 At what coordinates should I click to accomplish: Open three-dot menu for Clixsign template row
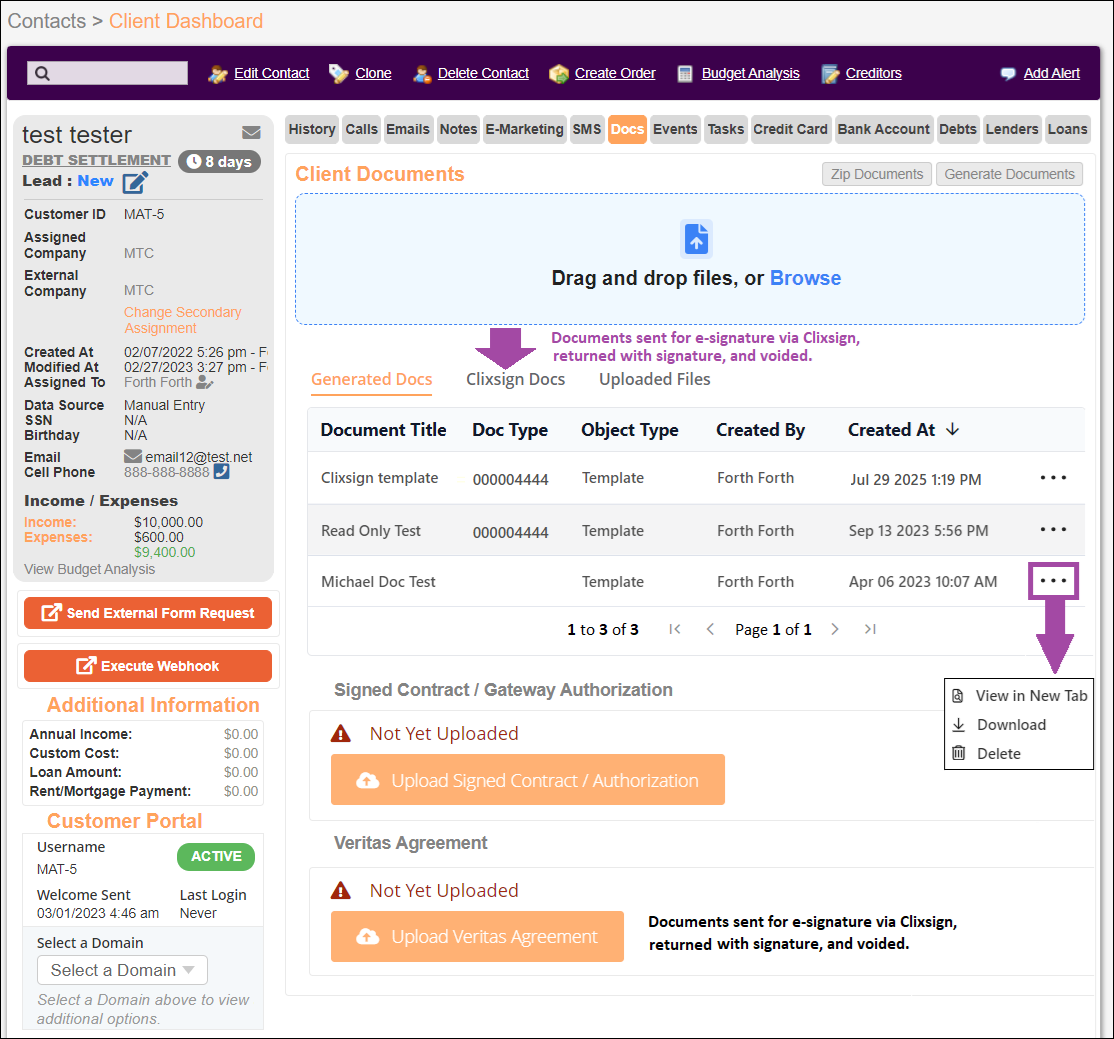[1053, 478]
